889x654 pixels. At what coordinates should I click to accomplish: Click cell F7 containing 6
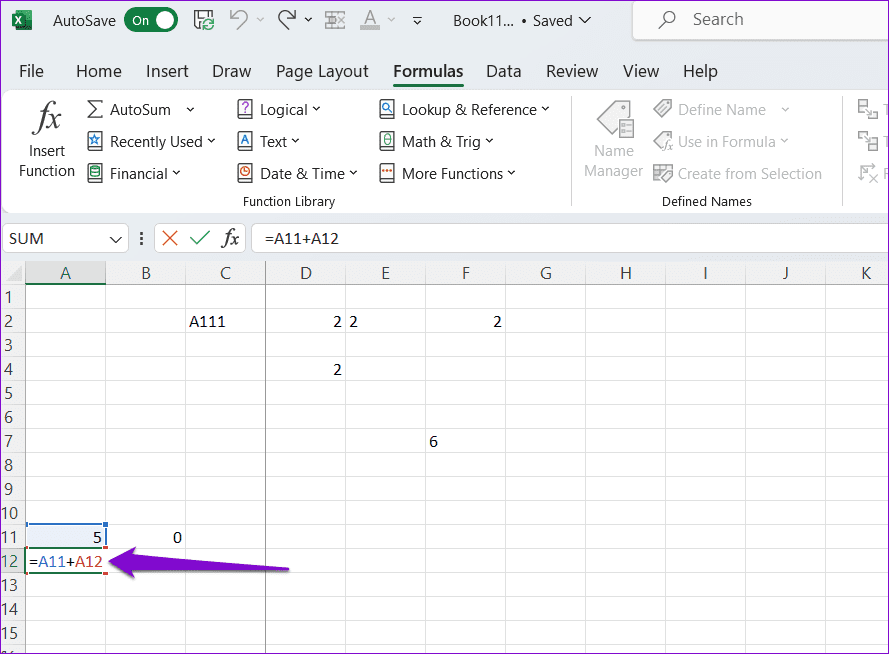click(465, 441)
